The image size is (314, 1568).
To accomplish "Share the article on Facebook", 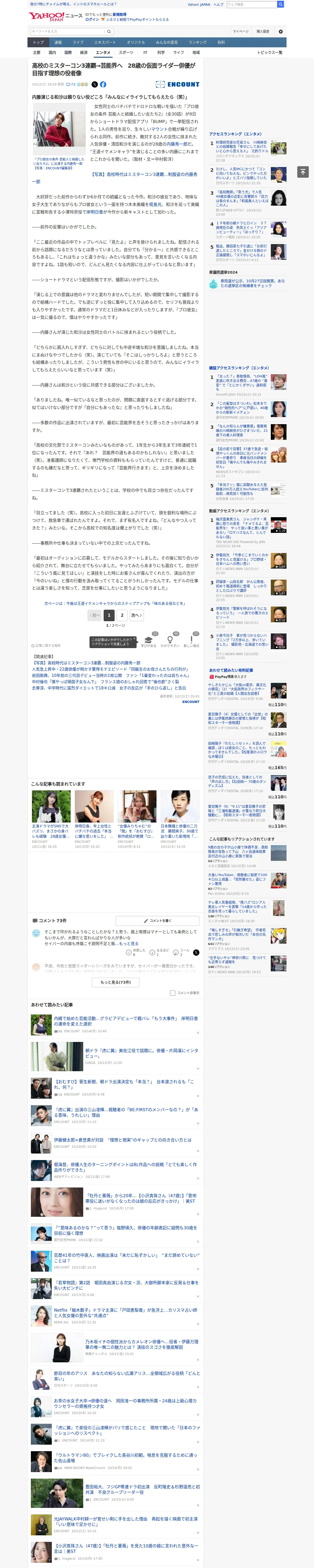I will (x=103, y=85).
